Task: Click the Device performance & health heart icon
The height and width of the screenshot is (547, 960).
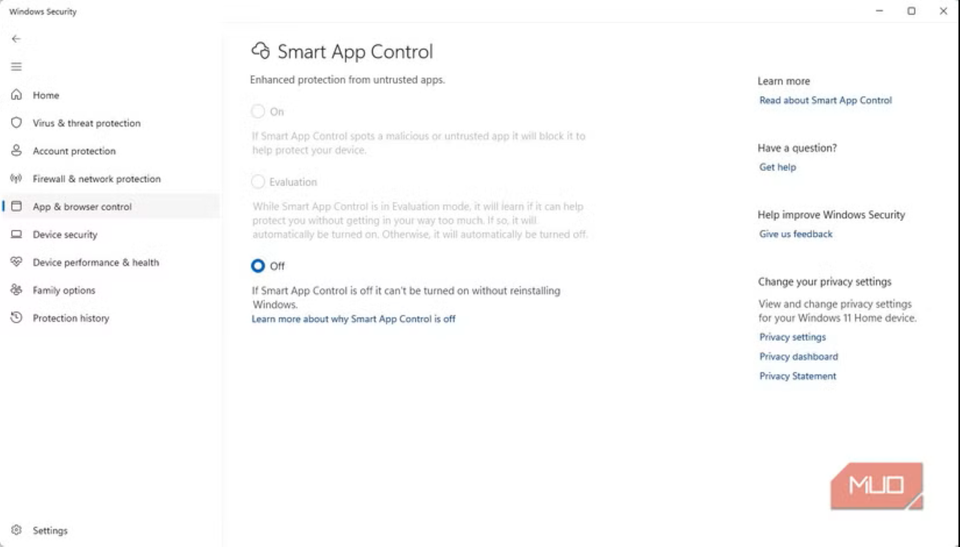Action: 16,262
